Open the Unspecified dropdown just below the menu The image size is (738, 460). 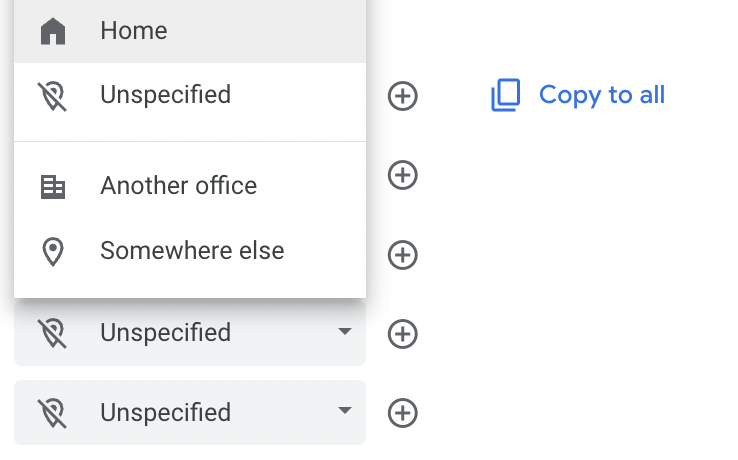tap(190, 333)
